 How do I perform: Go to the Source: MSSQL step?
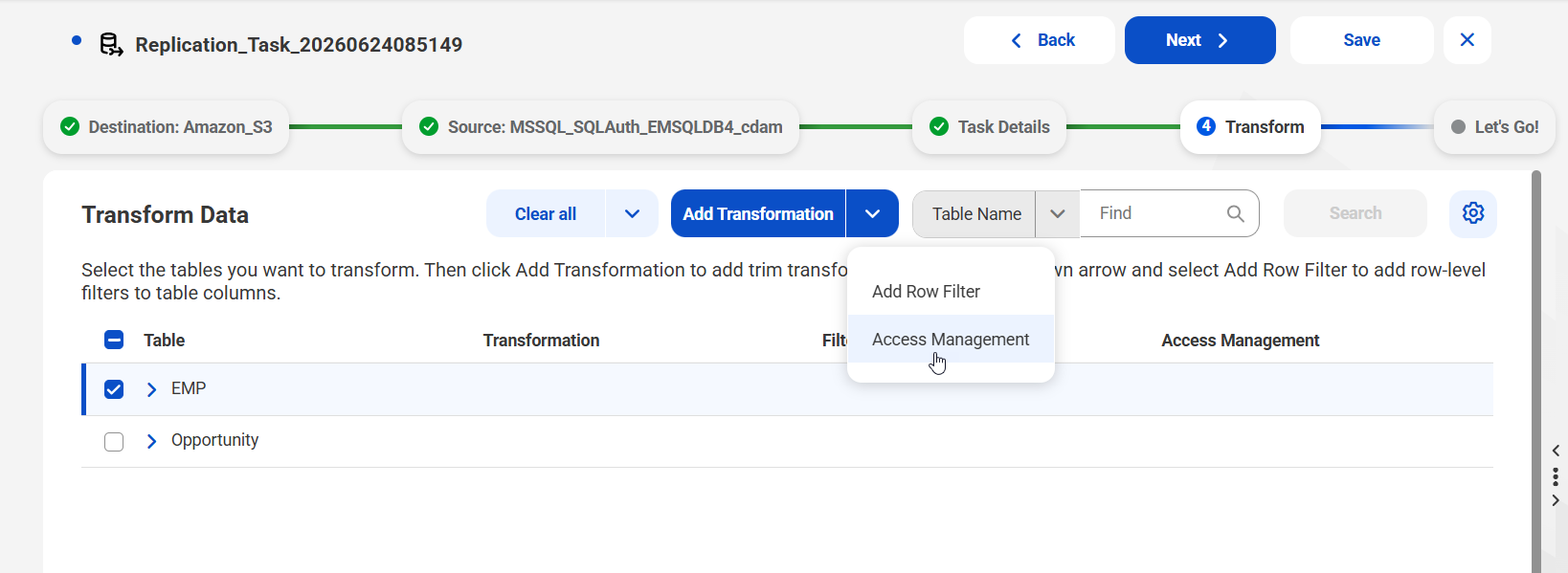(600, 127)
